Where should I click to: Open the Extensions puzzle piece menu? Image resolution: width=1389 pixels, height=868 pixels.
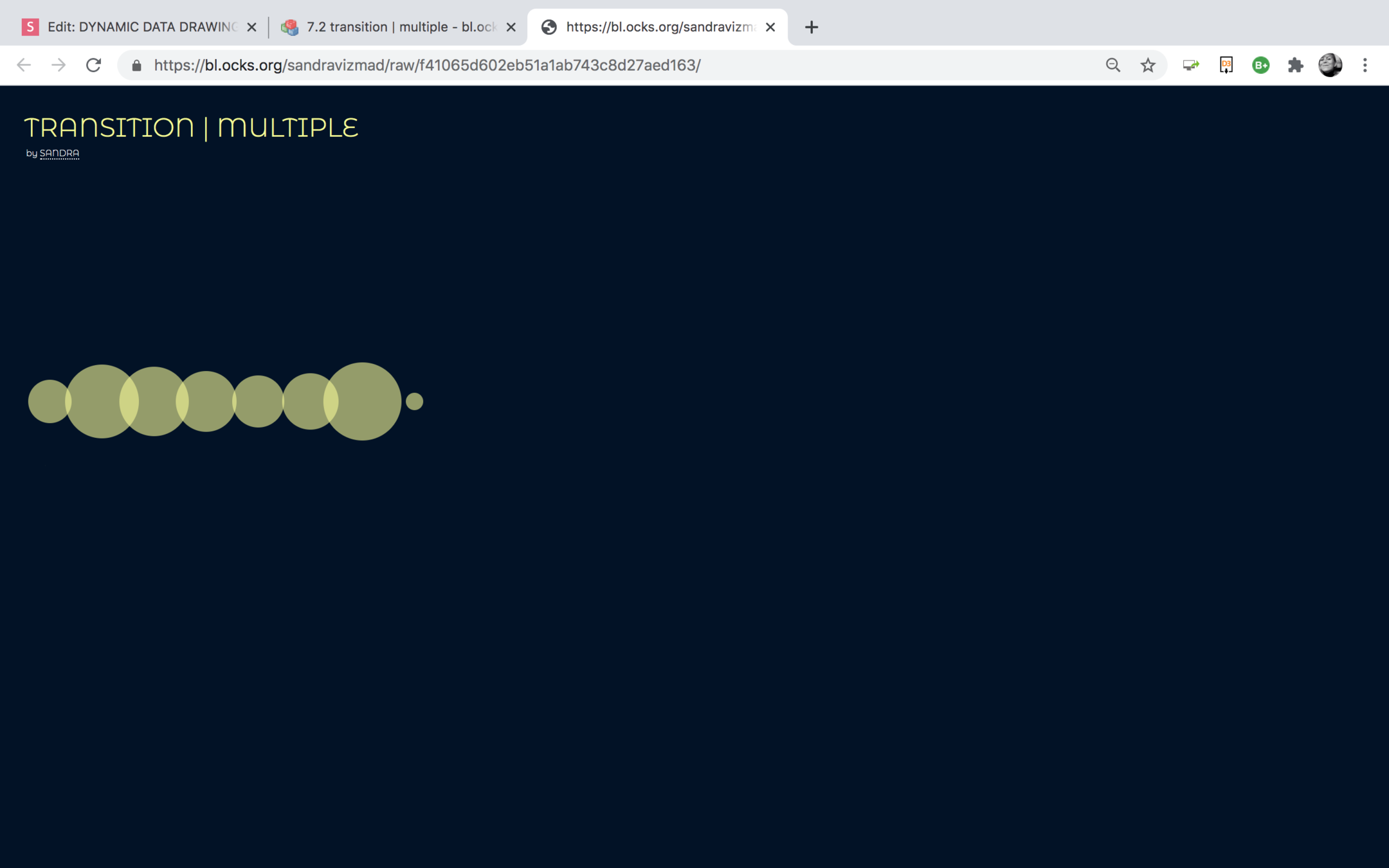pos(1295,65)
